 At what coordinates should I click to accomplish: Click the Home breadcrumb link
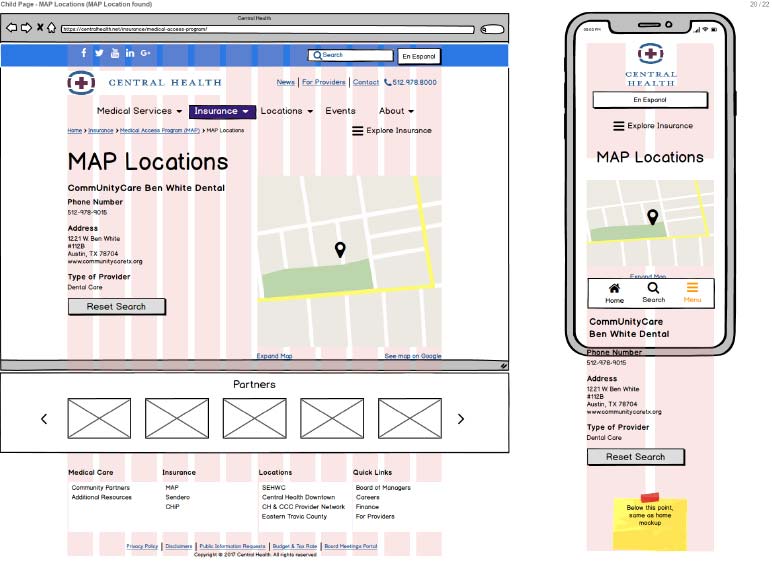(75, 130)
